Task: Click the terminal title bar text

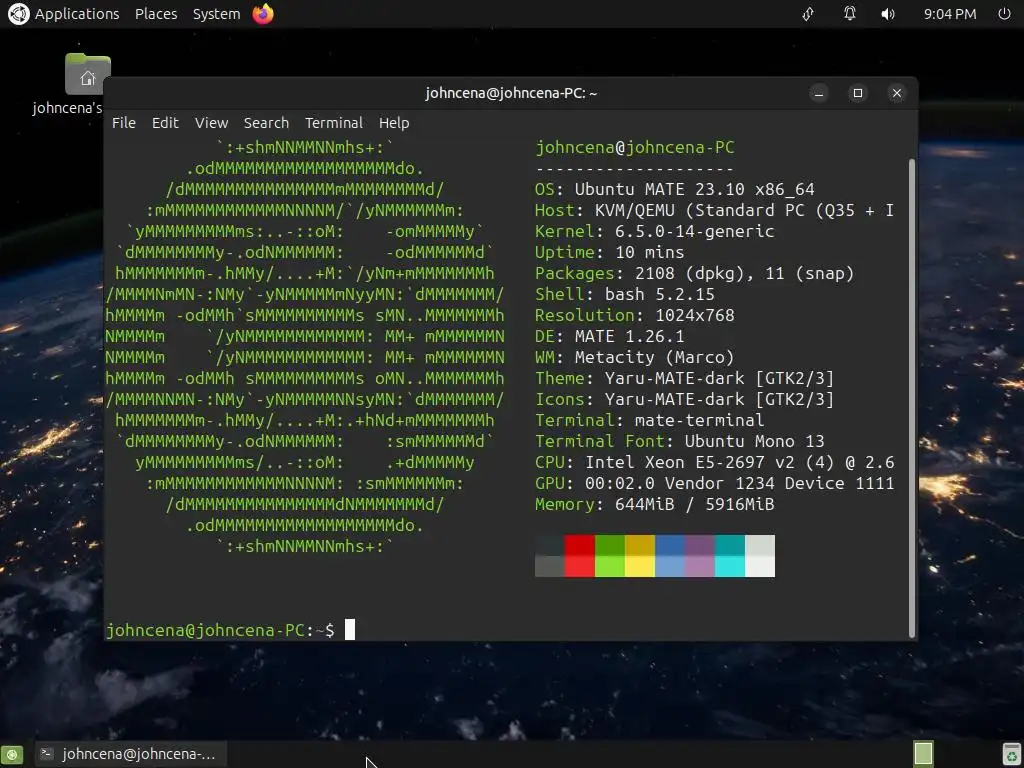Action: click(511, 93)
